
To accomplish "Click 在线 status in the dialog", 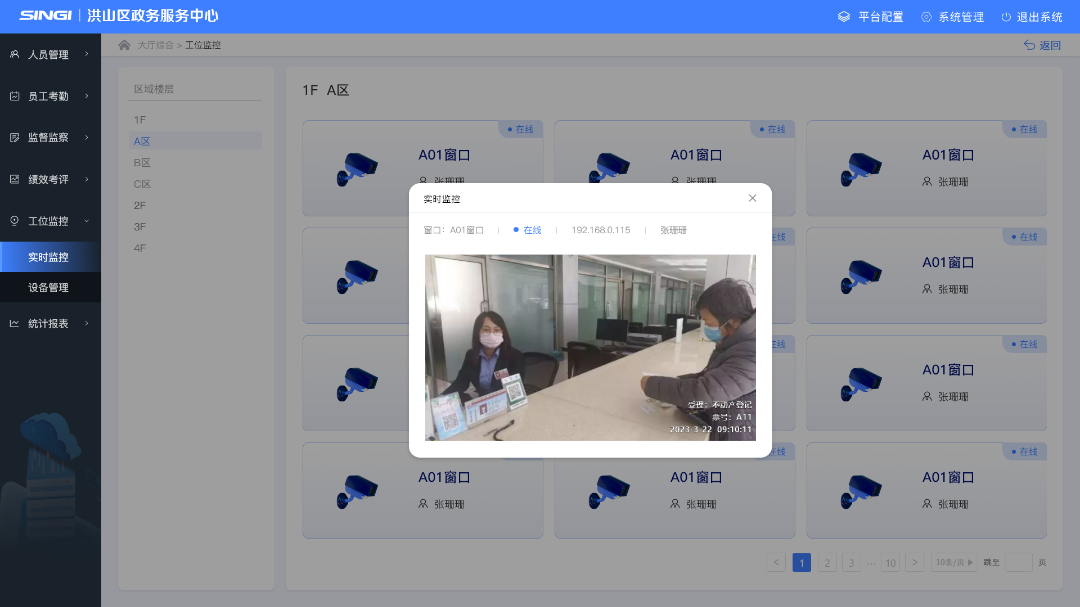I will click(528, 230).
